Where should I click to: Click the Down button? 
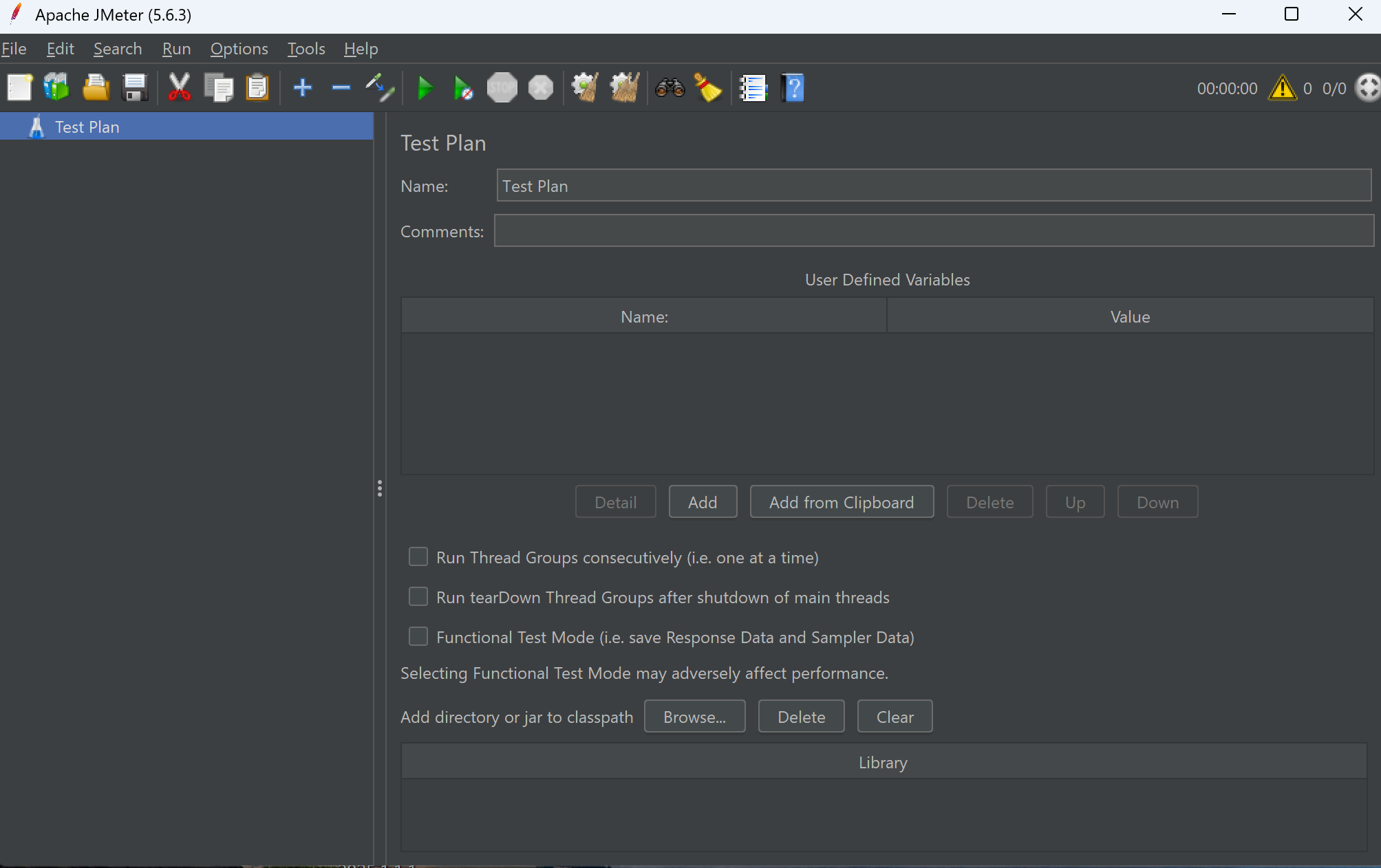pyautogui.click(x=1157, y=502)
